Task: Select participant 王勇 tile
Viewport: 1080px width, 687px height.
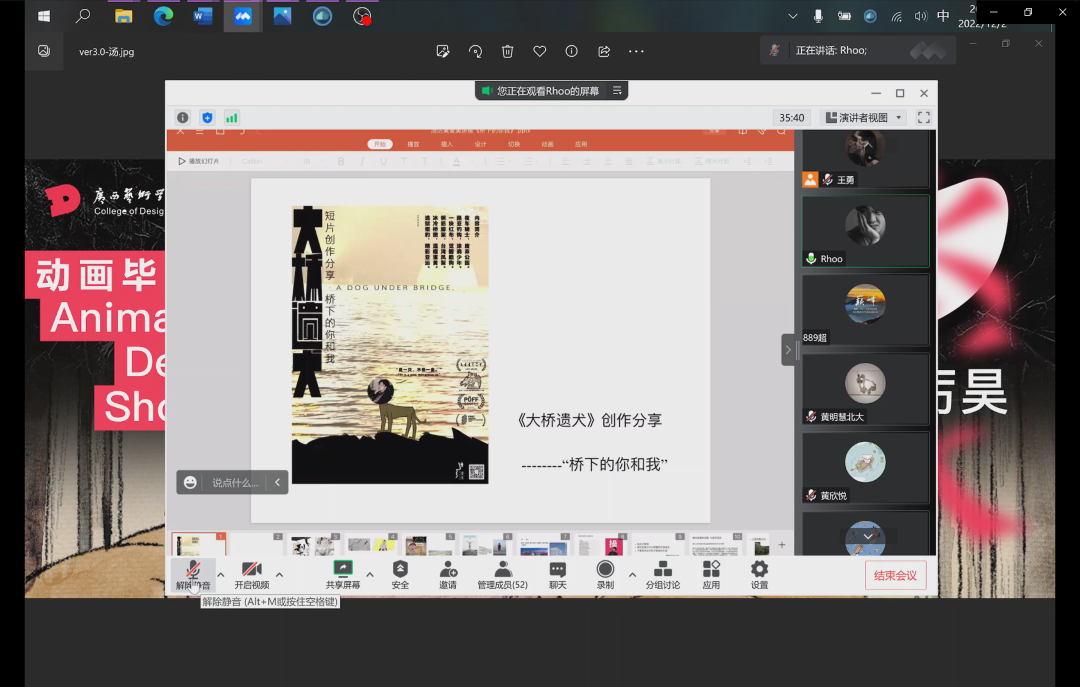Action: point(865,158)
